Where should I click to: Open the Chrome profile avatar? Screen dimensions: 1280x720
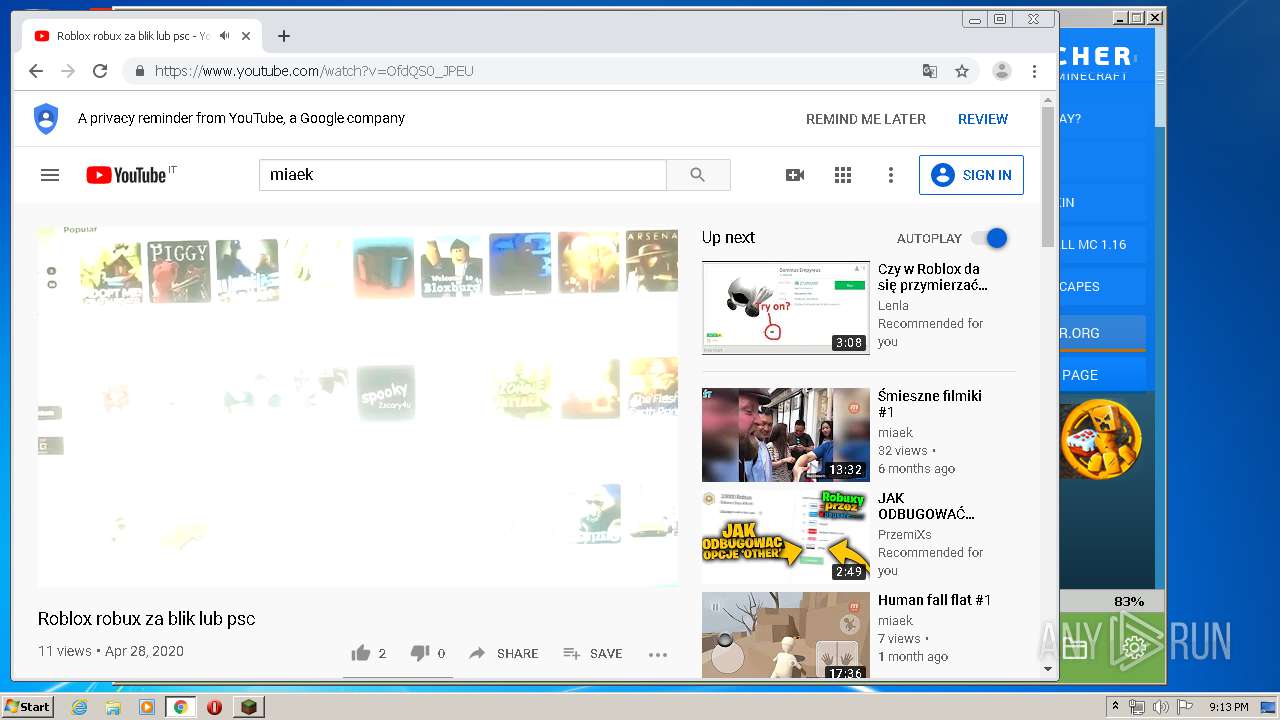coord(1001,71)
